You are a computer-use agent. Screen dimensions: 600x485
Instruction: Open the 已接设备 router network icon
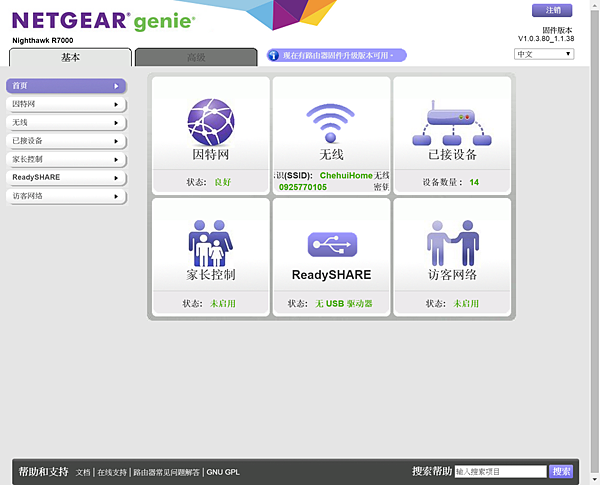tap(452, 123)
